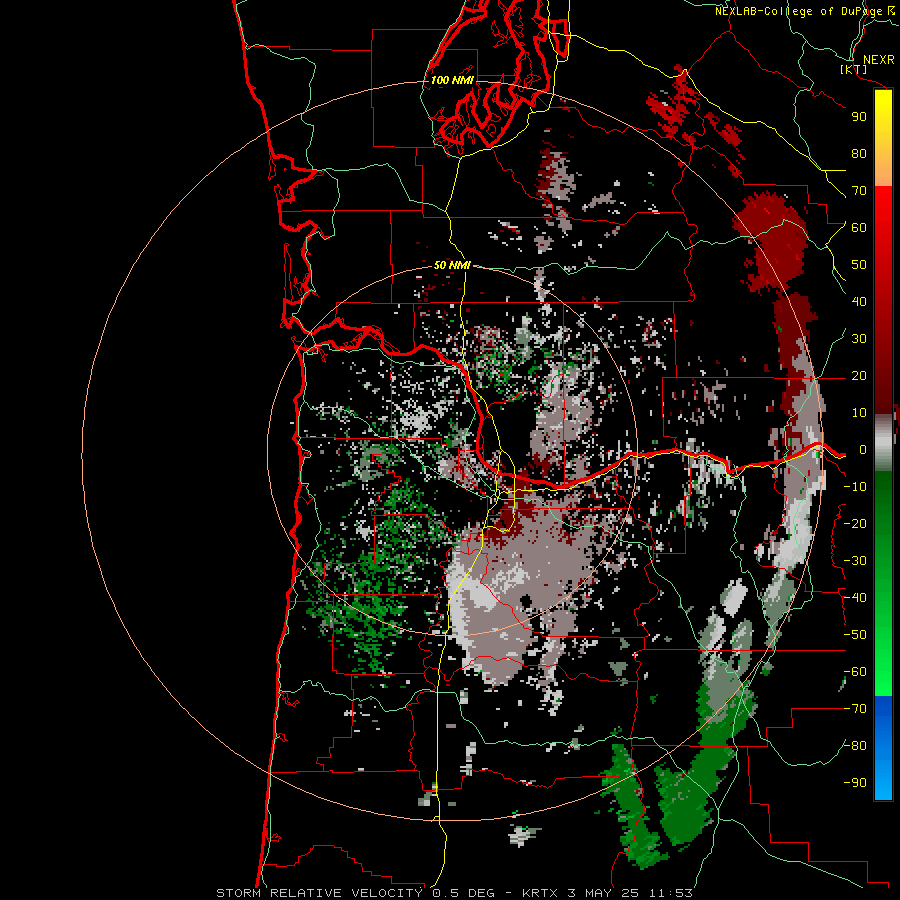Image resolution: width=900 pixels, height=900 pixels.
Task: Click the 100 NMI range ring label
Action: (x=452, y=80)
